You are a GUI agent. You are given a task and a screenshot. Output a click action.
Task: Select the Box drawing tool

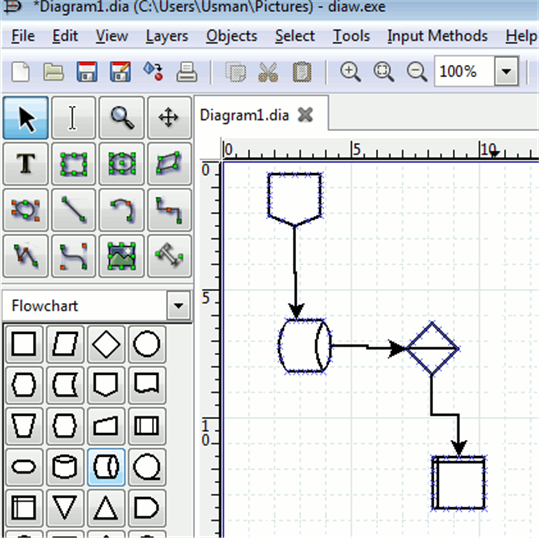click(73, 164)
